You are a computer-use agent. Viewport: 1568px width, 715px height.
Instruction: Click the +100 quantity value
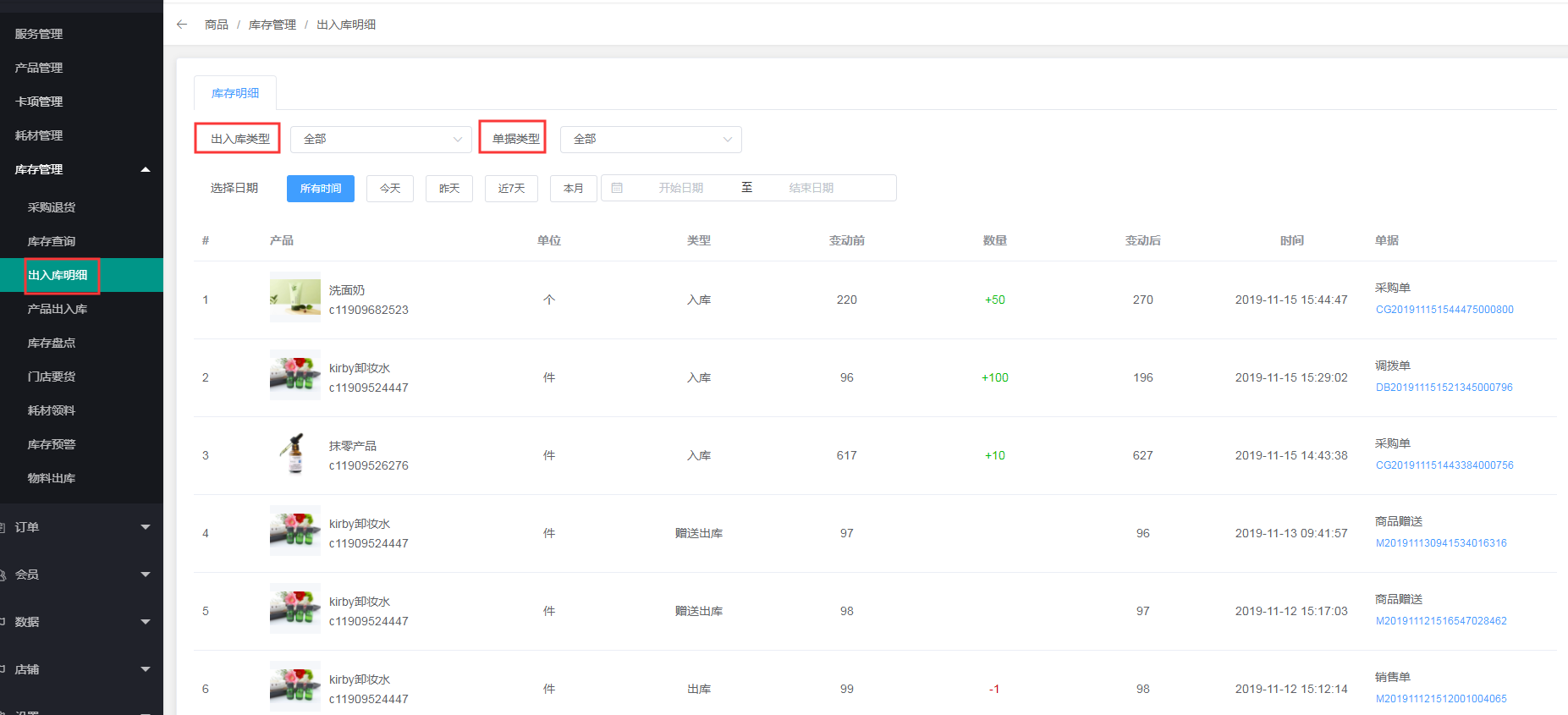tap(995, 377)
